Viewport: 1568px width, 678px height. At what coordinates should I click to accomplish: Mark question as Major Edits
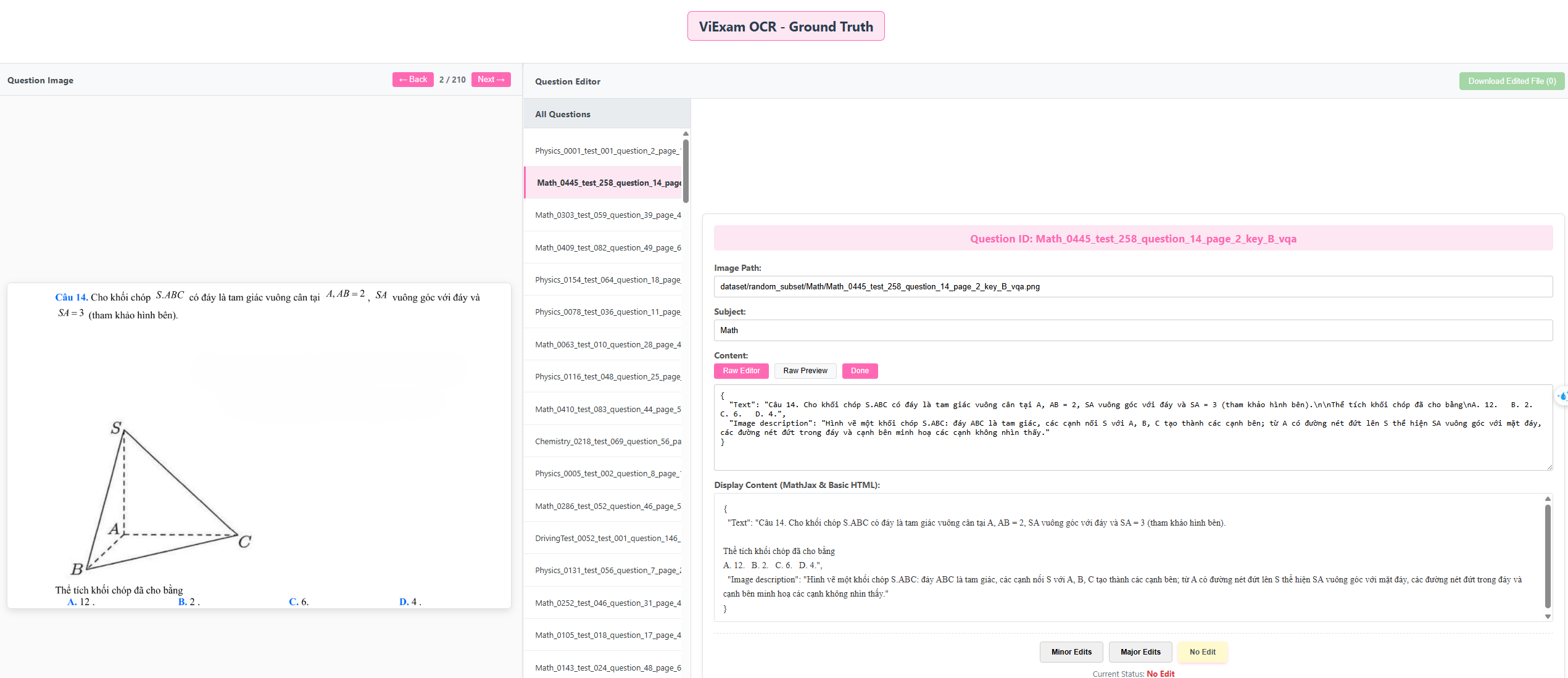(1140, 652)
